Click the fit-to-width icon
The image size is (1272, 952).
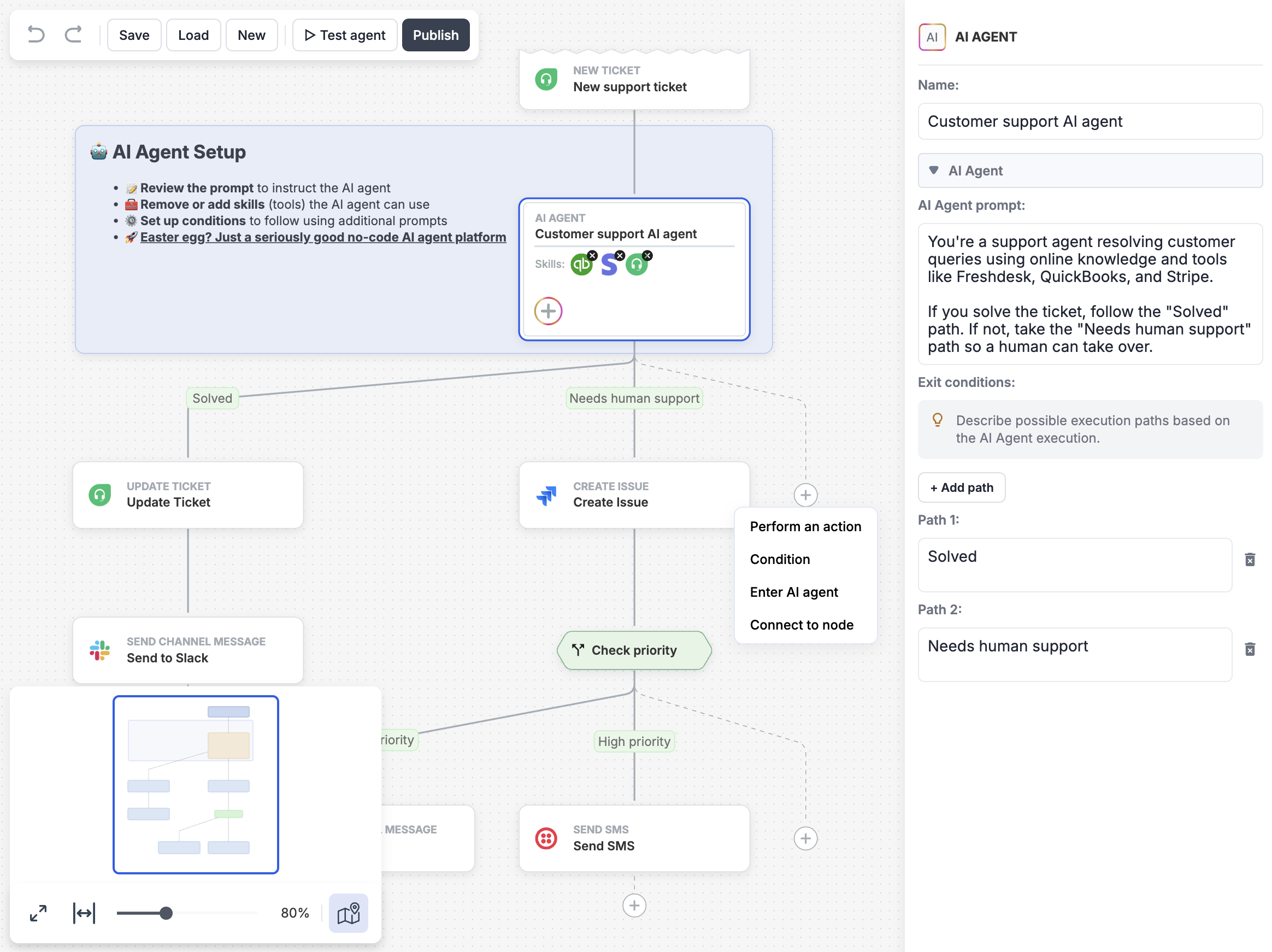(84, 913)
